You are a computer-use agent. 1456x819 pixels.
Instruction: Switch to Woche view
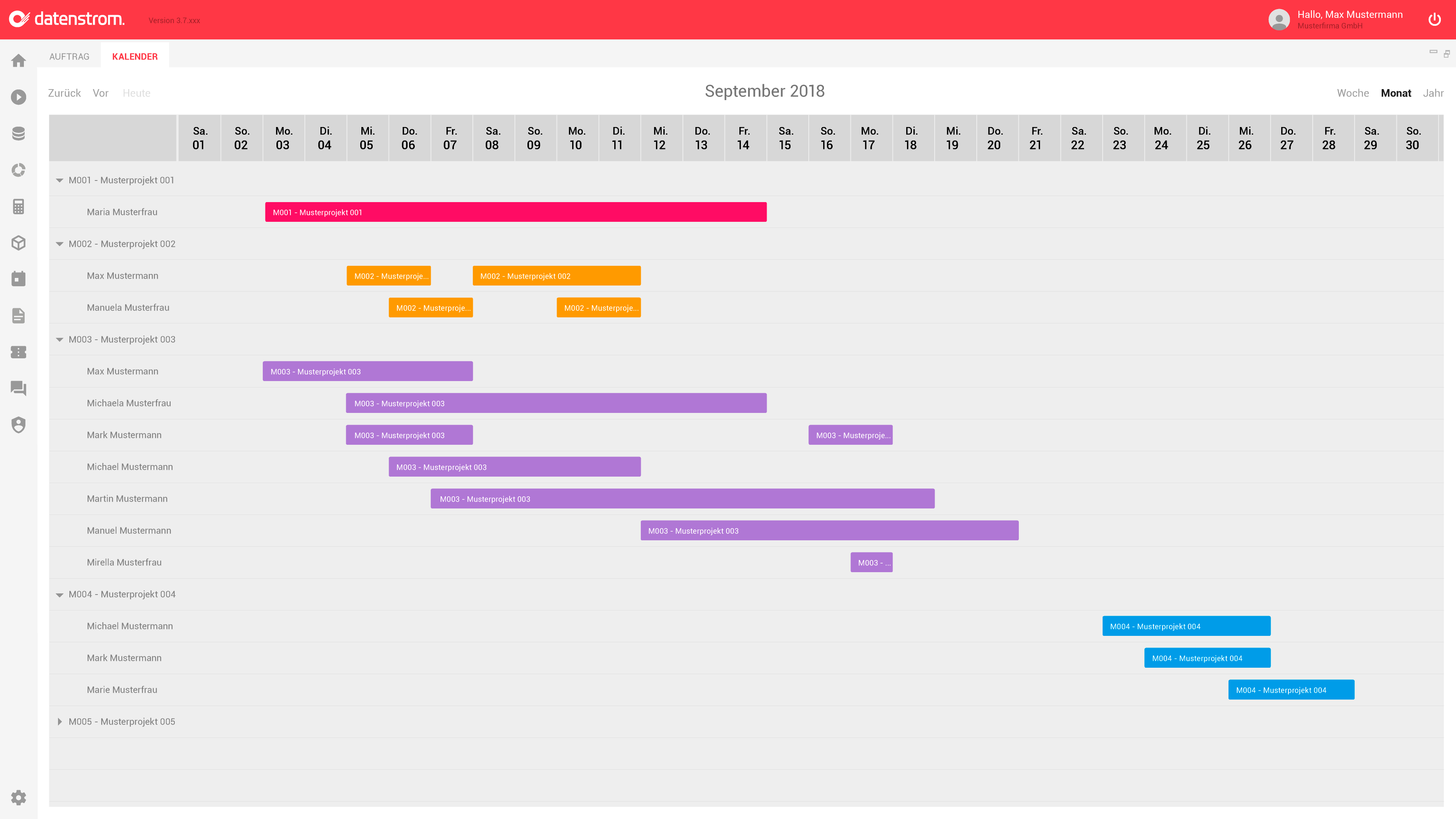1352,93
